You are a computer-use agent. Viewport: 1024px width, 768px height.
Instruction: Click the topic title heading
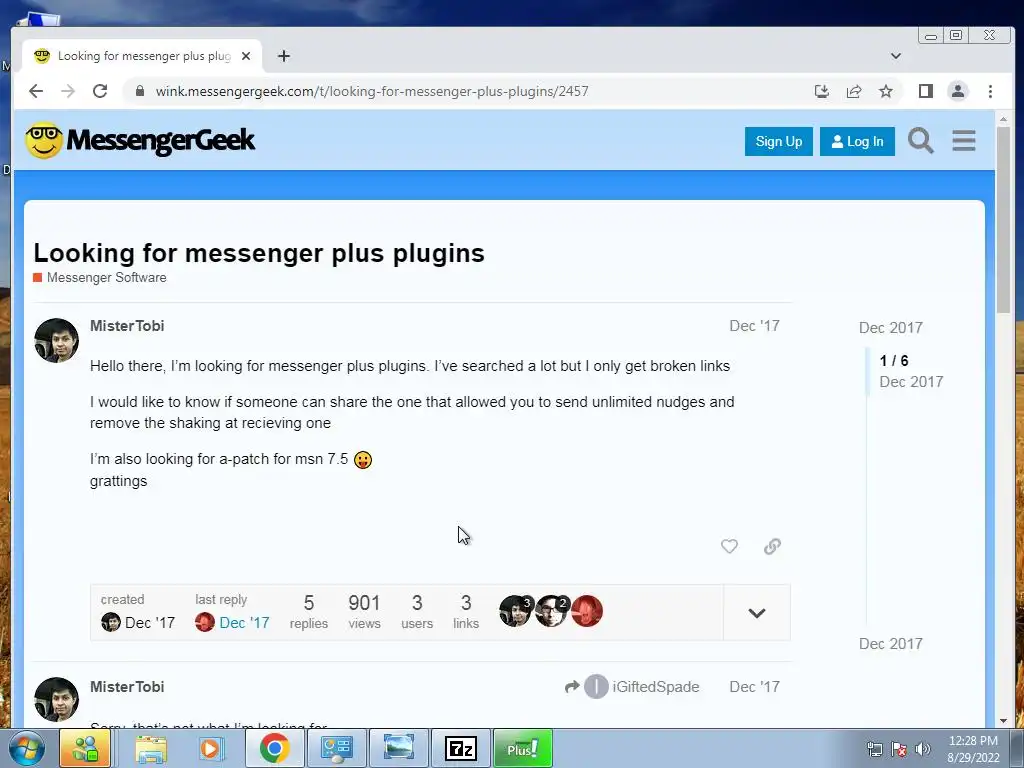click(259, 253)
